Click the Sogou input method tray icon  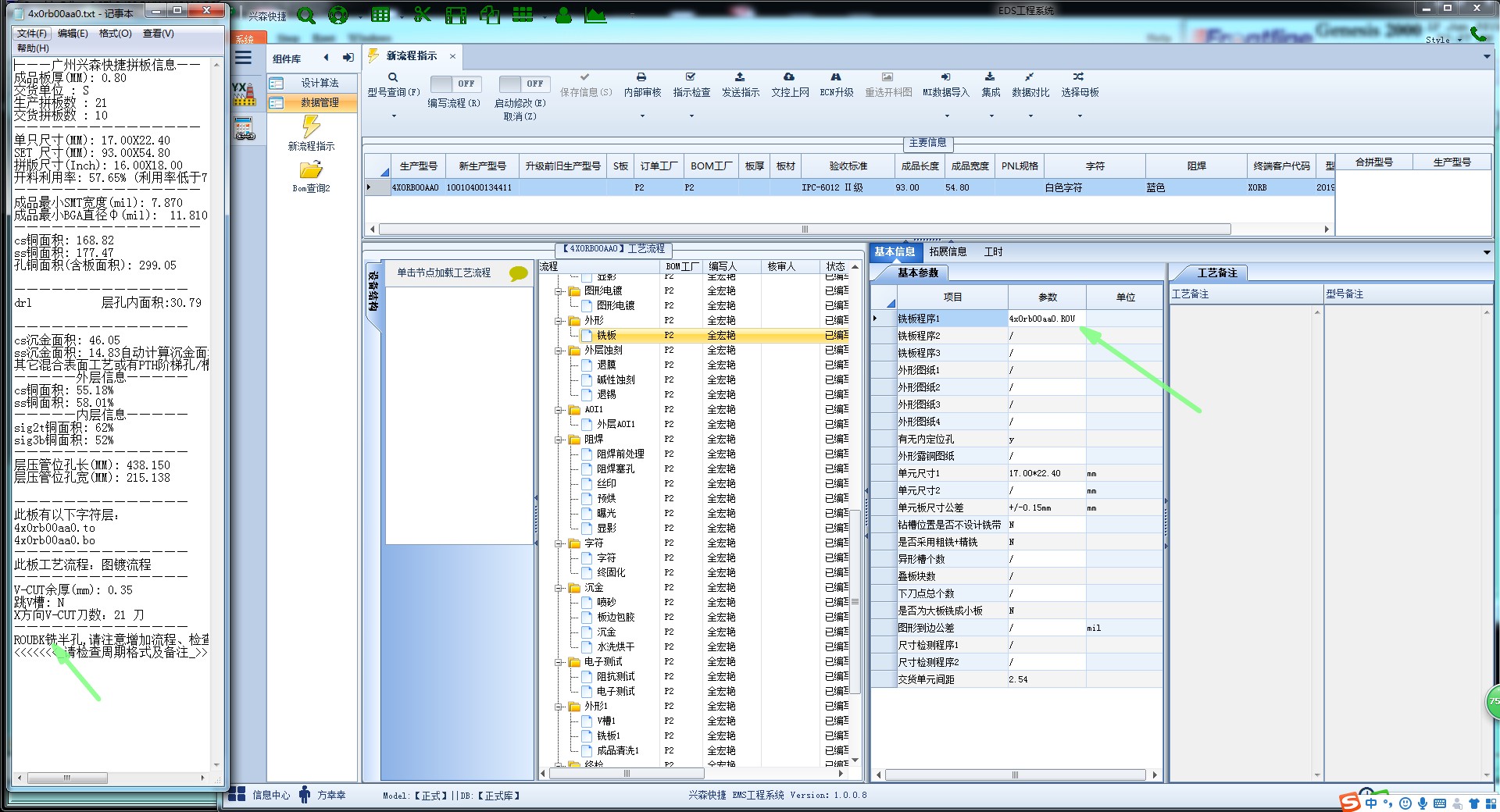[1350, 803]
